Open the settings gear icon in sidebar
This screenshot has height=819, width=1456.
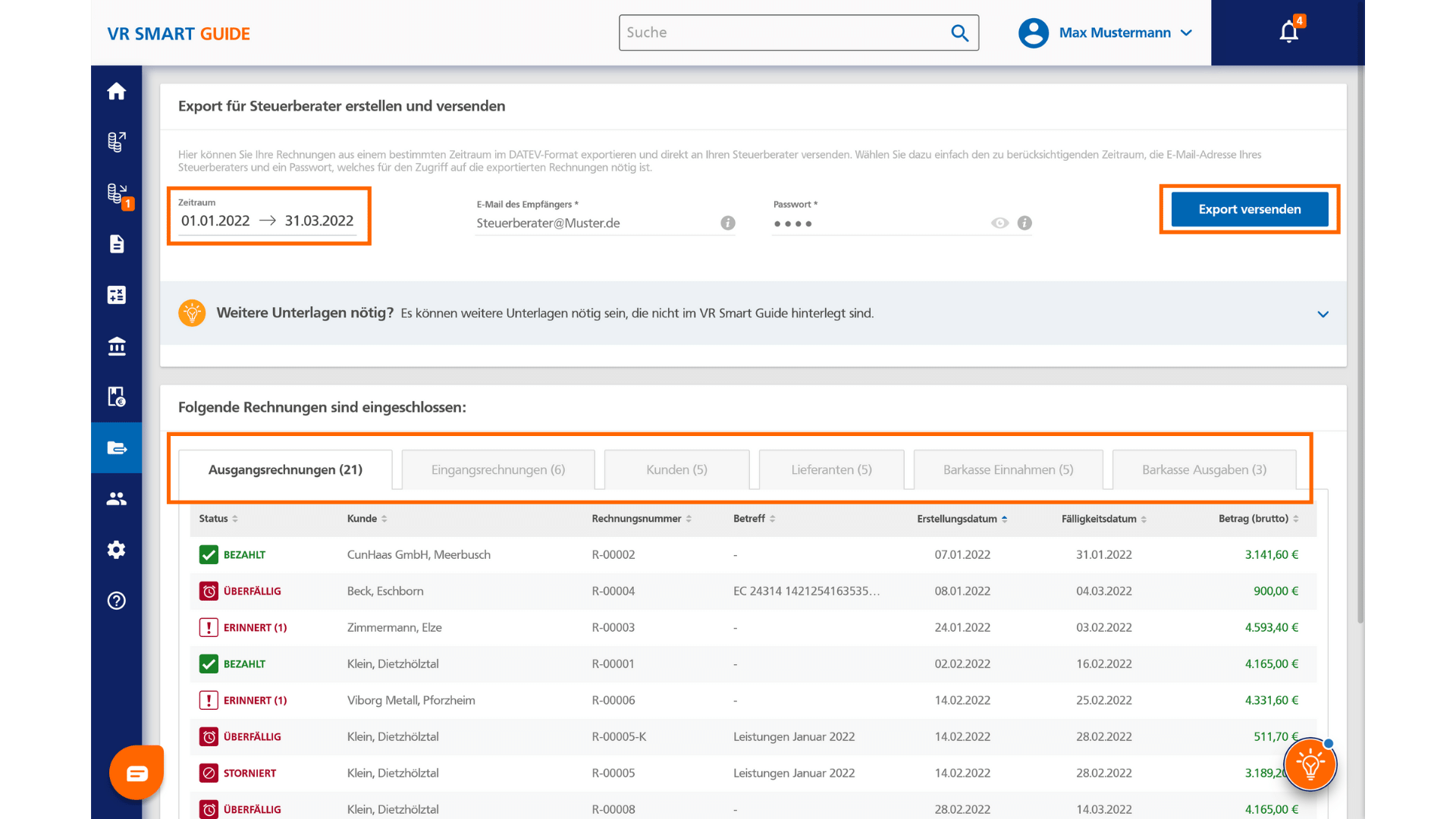coord(116,549)
